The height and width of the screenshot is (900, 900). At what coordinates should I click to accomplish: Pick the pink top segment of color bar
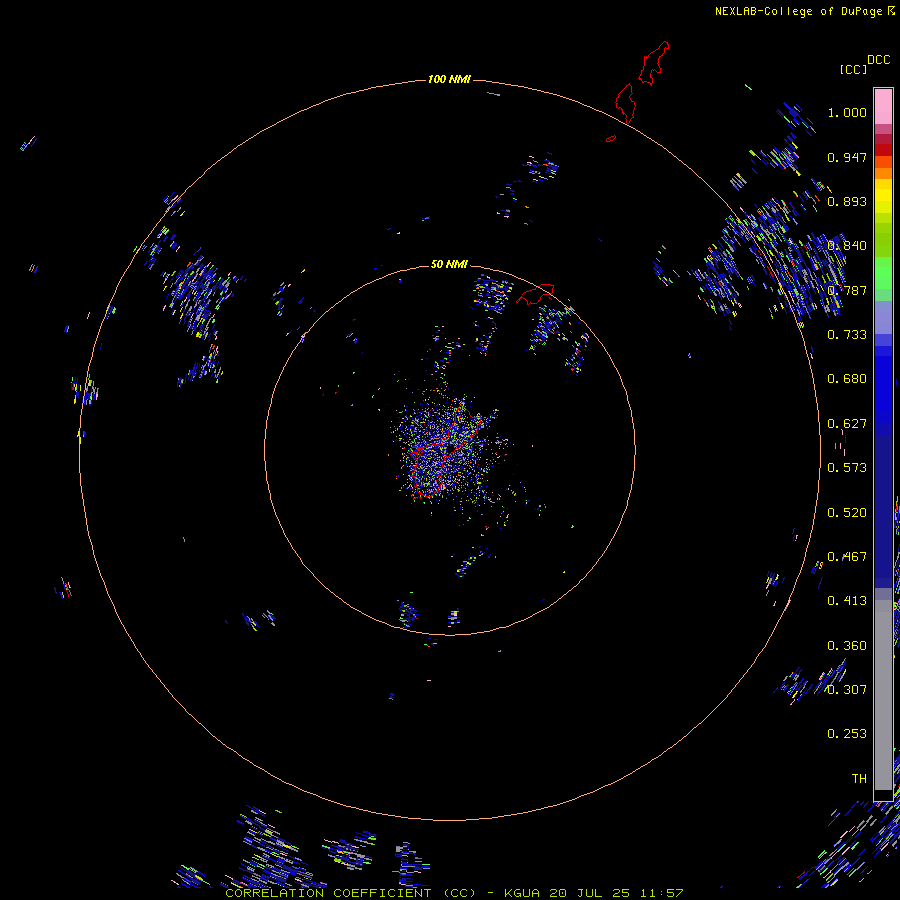point(883,106)
